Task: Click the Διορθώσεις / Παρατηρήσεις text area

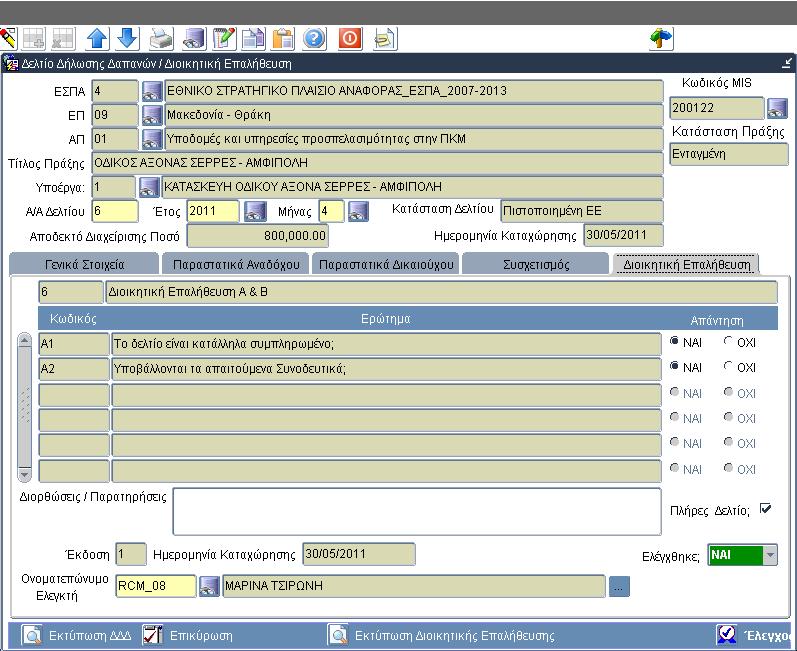Action: (x=417, y=512)
